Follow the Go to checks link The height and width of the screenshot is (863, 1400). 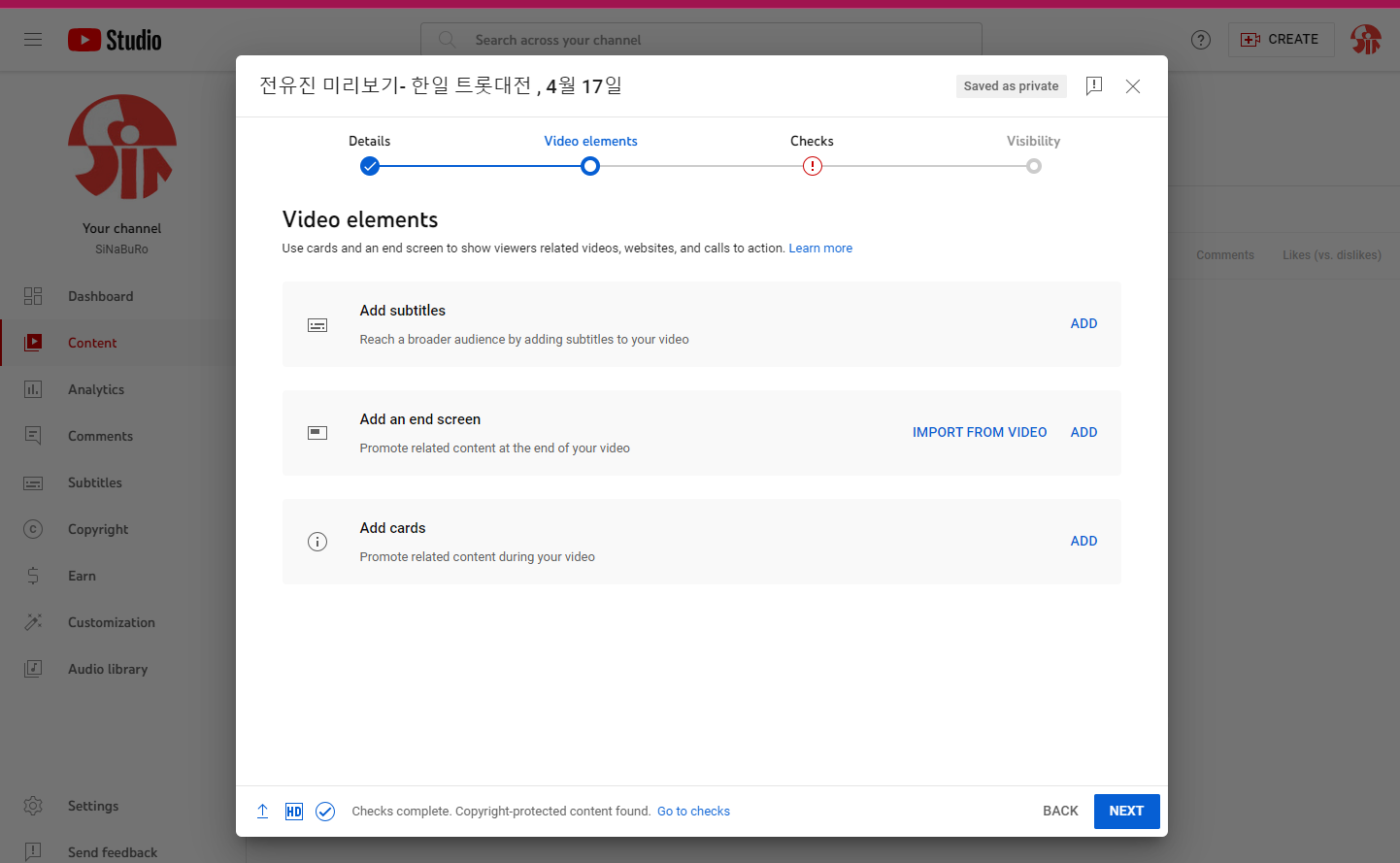pos(693,812)
